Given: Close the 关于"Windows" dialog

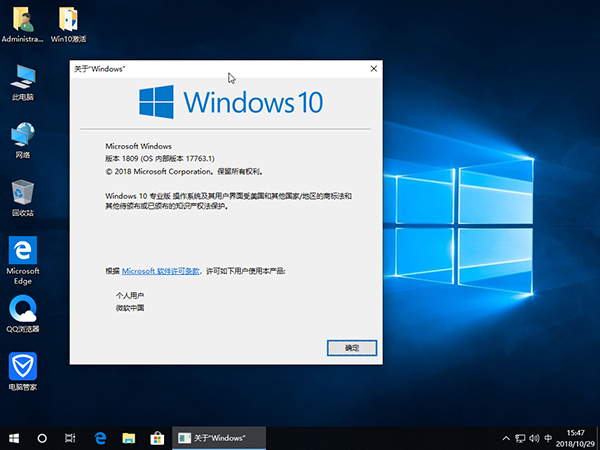Looking at the screenshot, I should [x=373, y=68].
